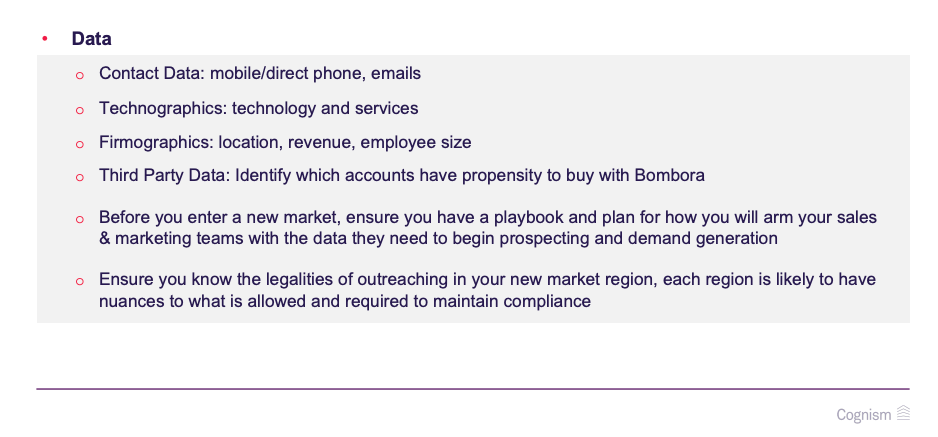Select the Technographics: technology and services line

[258, 108]
